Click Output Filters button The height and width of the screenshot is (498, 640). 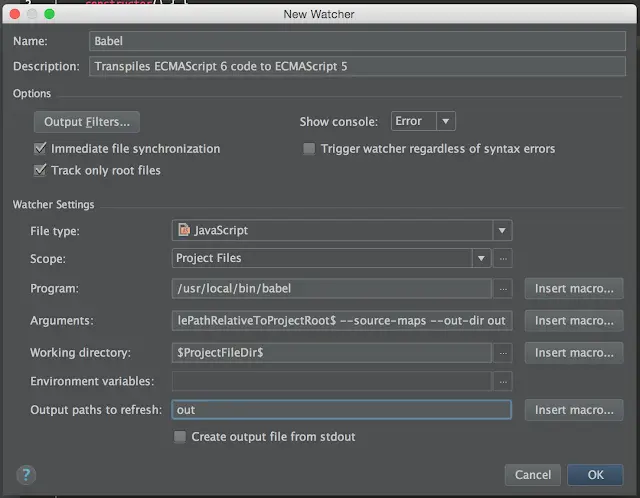(87, 122)
